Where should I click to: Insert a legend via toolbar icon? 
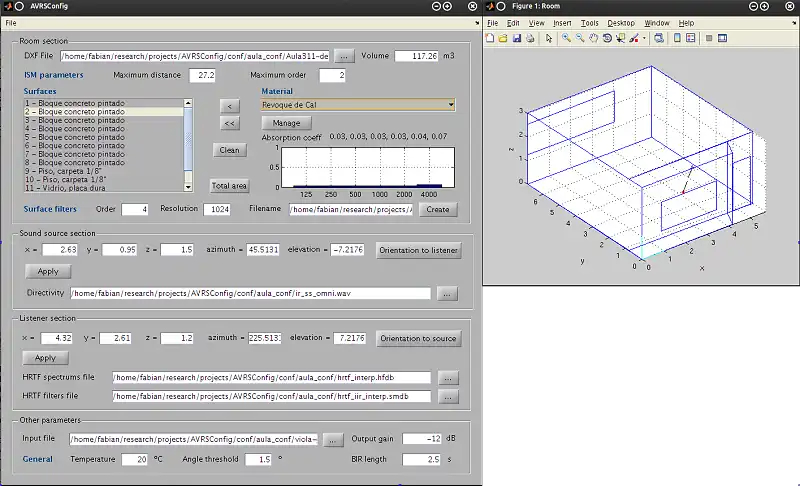tap(691, 38)
